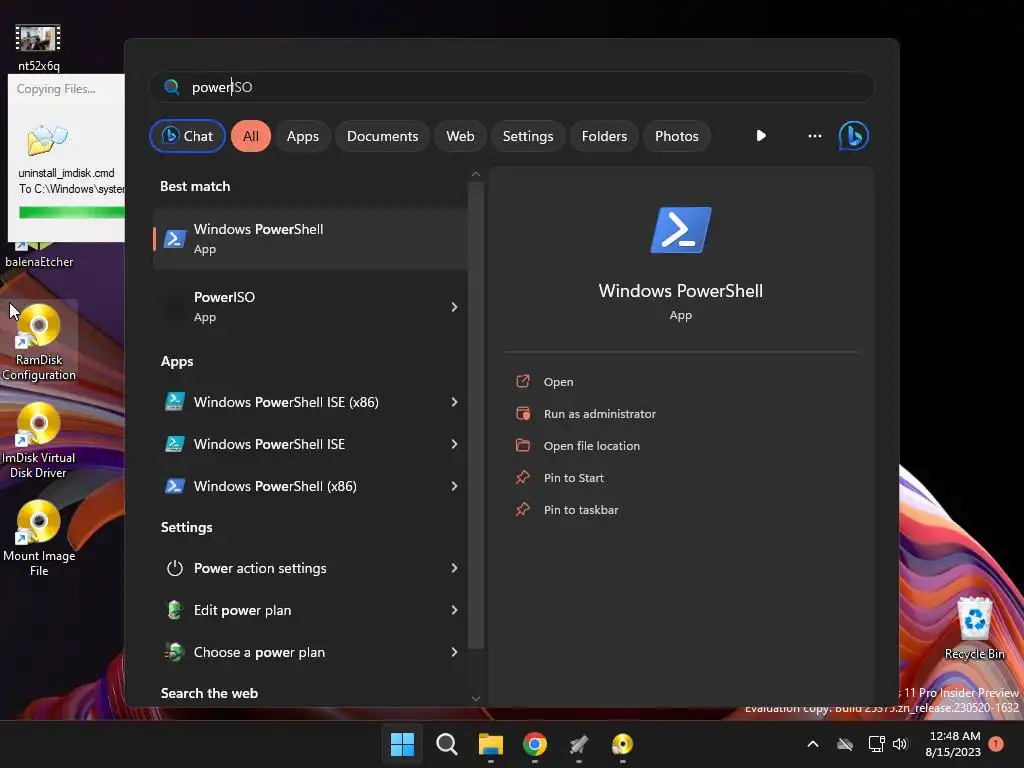The image size is (1024, 768).
Task: Choose Open file location
Action: (592, 446)
